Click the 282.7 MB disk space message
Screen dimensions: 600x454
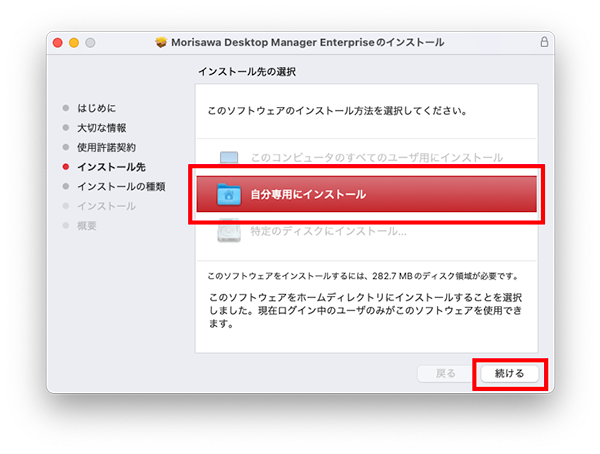click(x=363, y=276)
